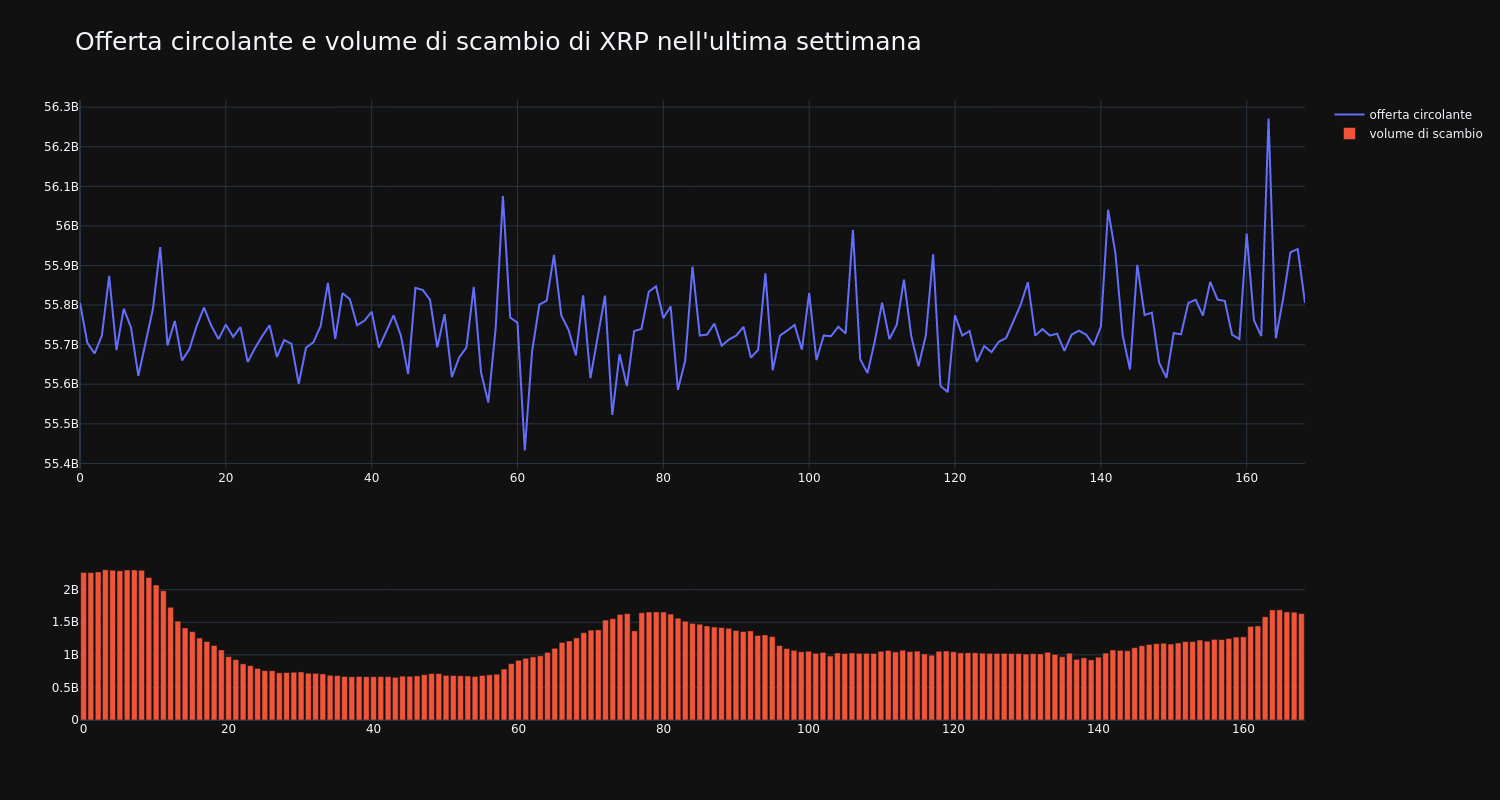Screen dimensions: 1500x800
Task: Click x-axis tick 20 on the line chart
Action: pyautogui.click(x=226, y=478)
